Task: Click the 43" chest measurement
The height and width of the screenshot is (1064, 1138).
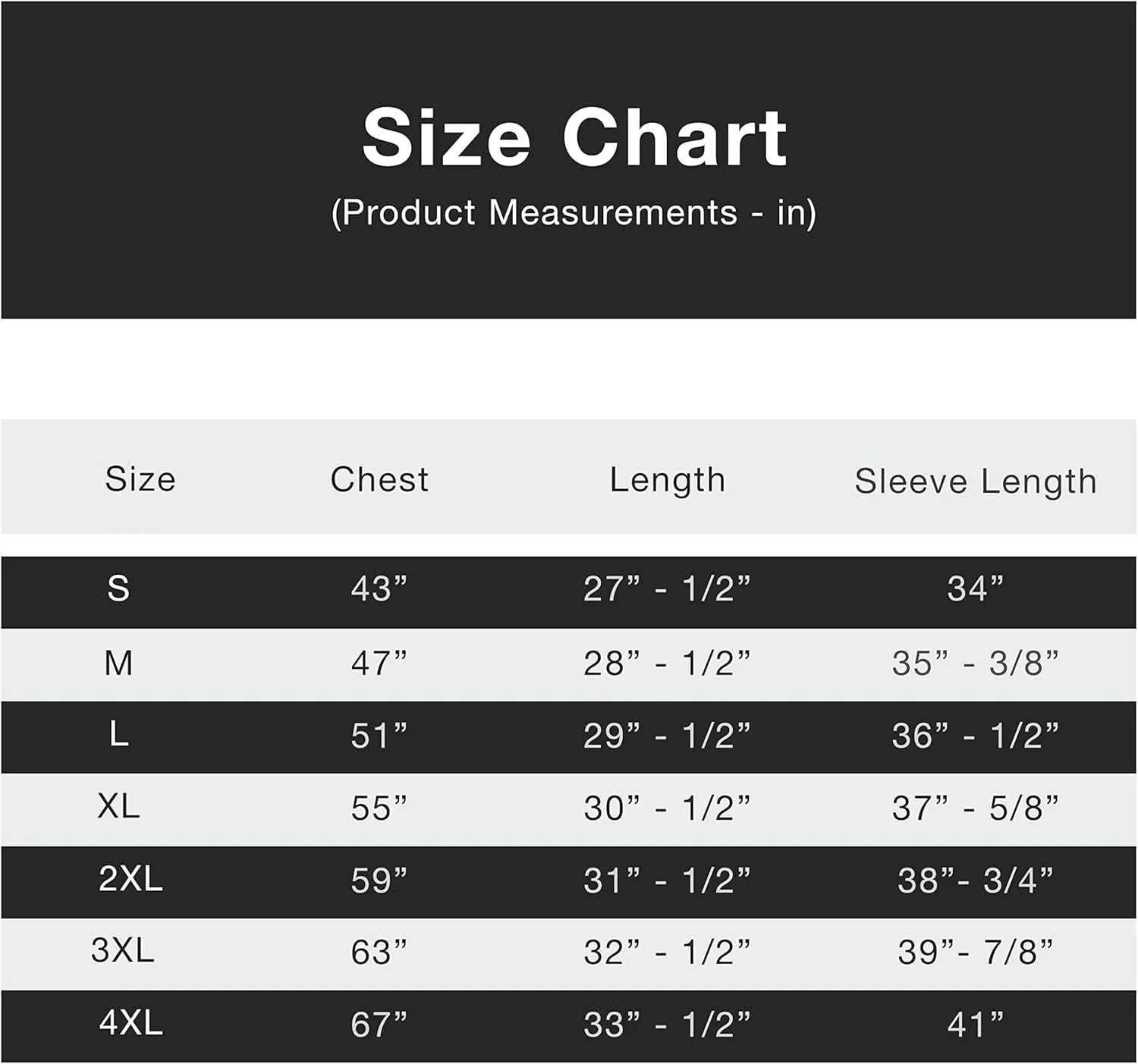Action: click(379, 589)
